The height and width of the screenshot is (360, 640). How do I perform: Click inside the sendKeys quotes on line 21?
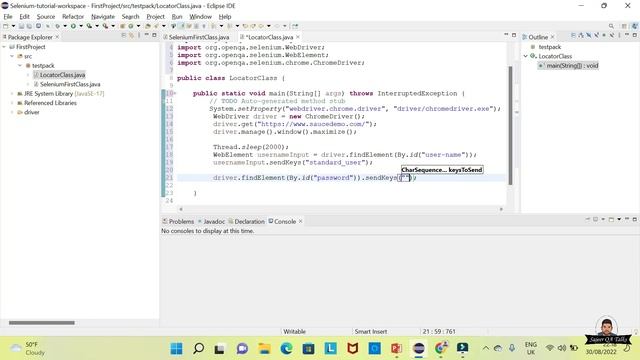point(405,178)
